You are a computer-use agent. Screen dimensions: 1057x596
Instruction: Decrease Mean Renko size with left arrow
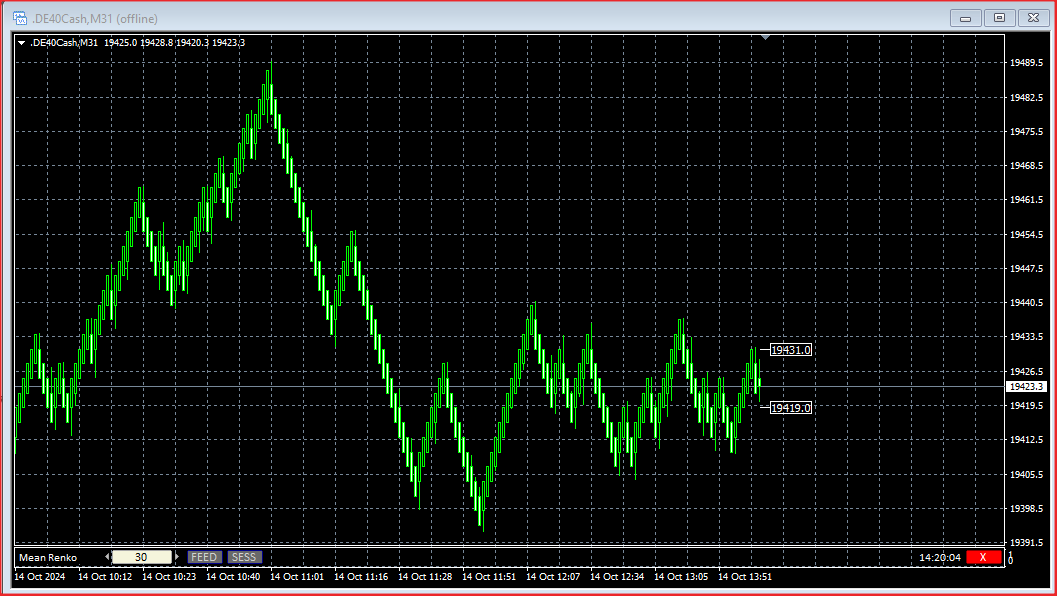coord(106,557)
